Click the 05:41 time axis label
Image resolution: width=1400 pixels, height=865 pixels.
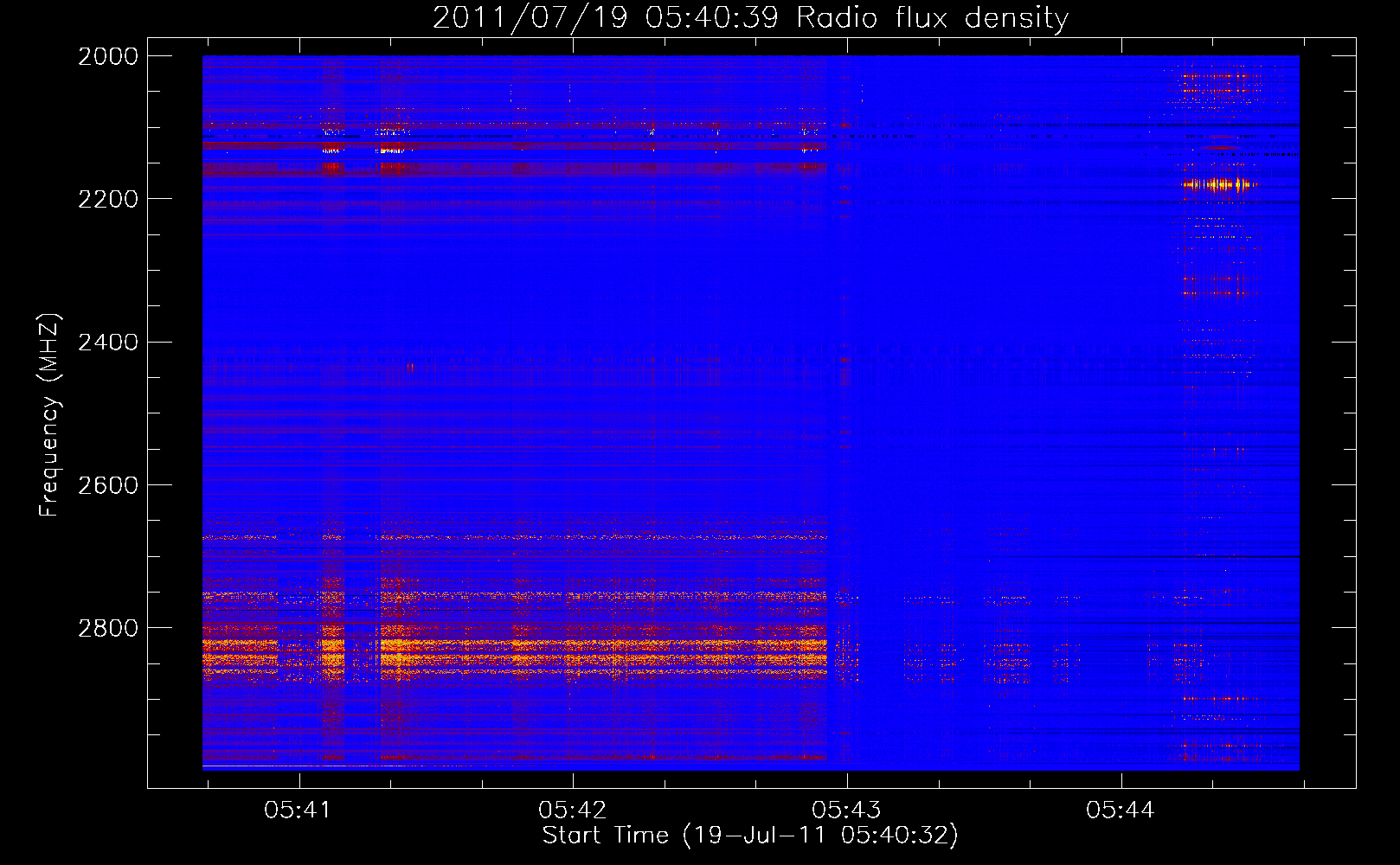(x=298, y=811)
